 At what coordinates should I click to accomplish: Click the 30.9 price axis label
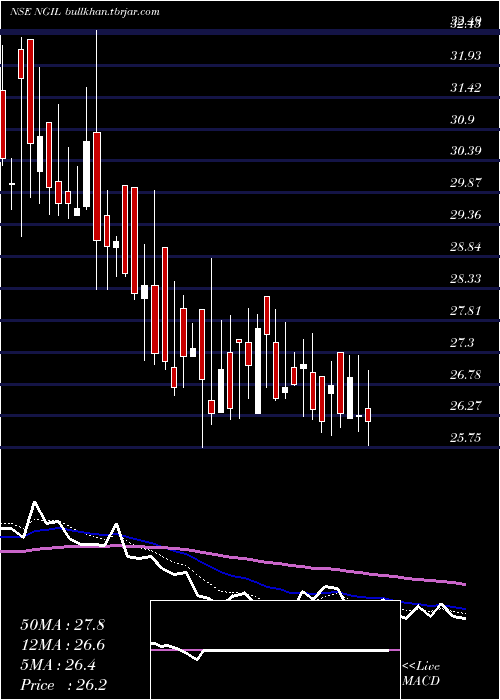pos(462,120)
